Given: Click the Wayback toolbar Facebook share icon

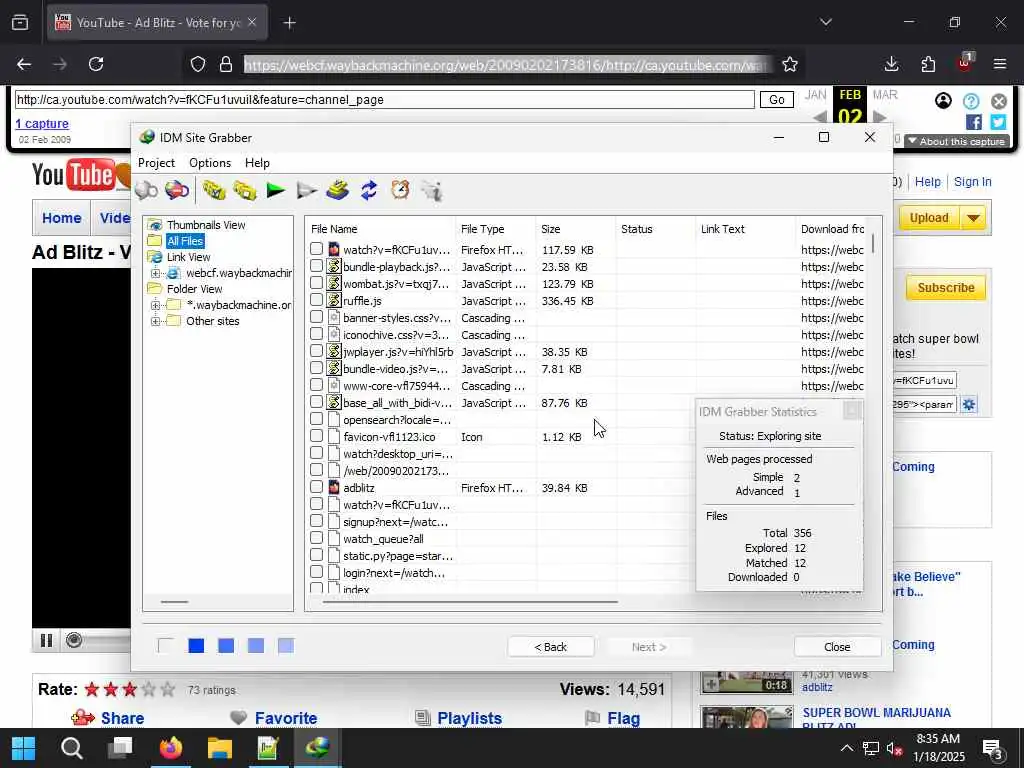Looking at the screenshot, I should click(x=974, y=122).
